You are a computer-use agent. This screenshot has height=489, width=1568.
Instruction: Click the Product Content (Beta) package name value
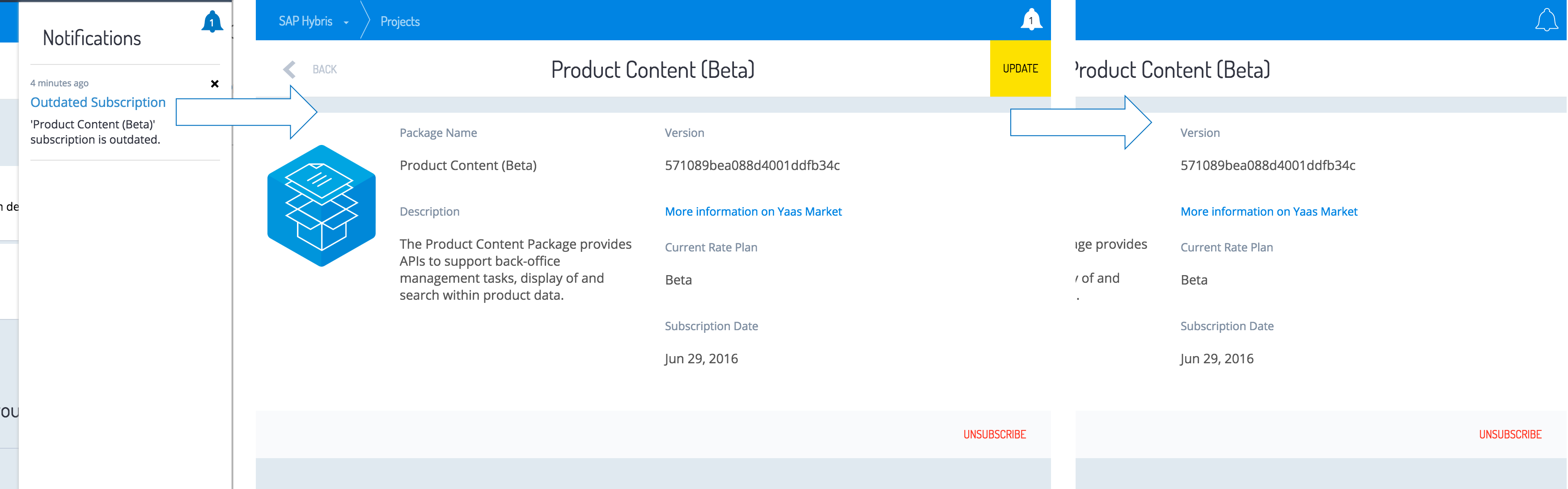(468, 166)
